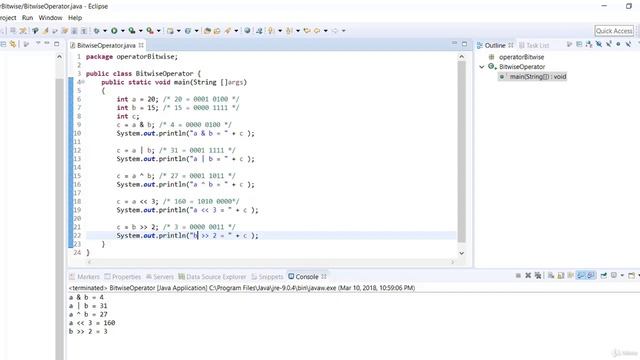Click editor scrollbar up arrow
The width and height of the screenshot is (640, 360).
462,57
